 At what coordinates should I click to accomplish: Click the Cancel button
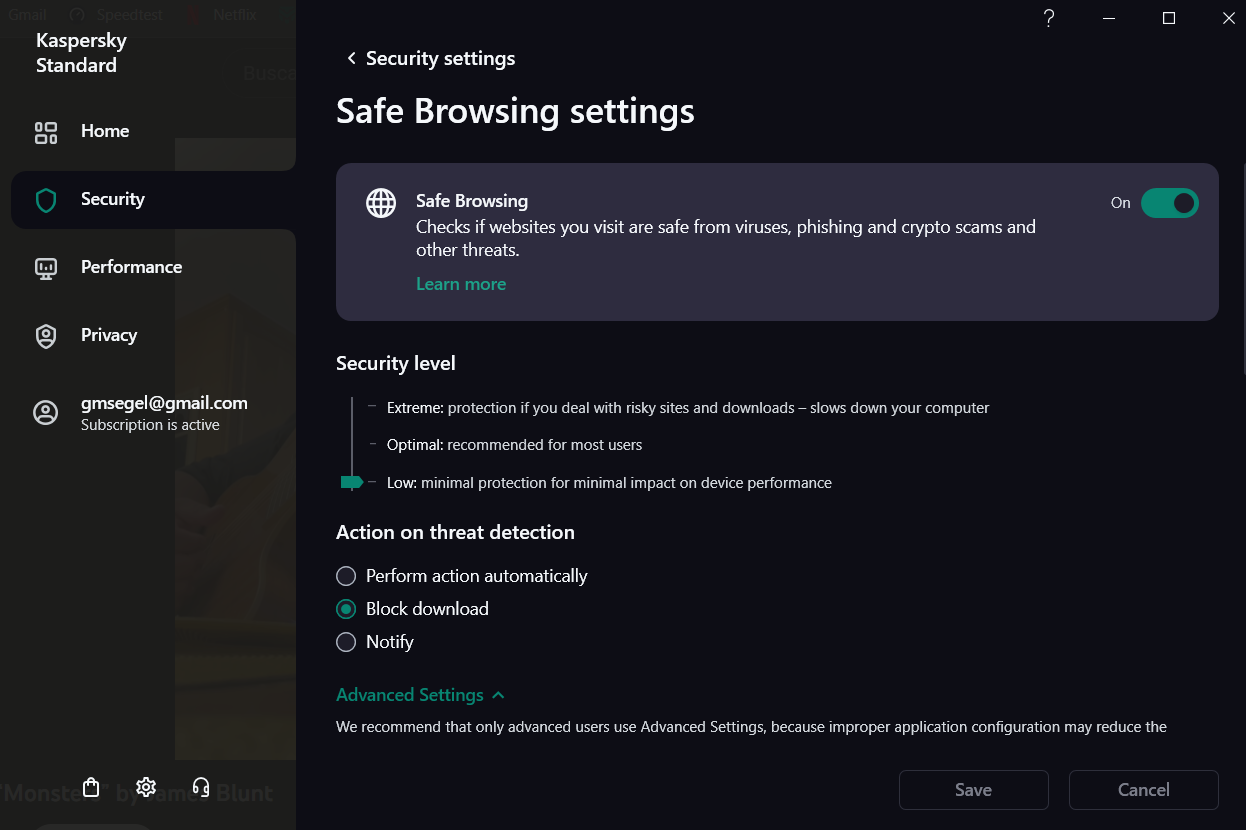pos(1143,790)
